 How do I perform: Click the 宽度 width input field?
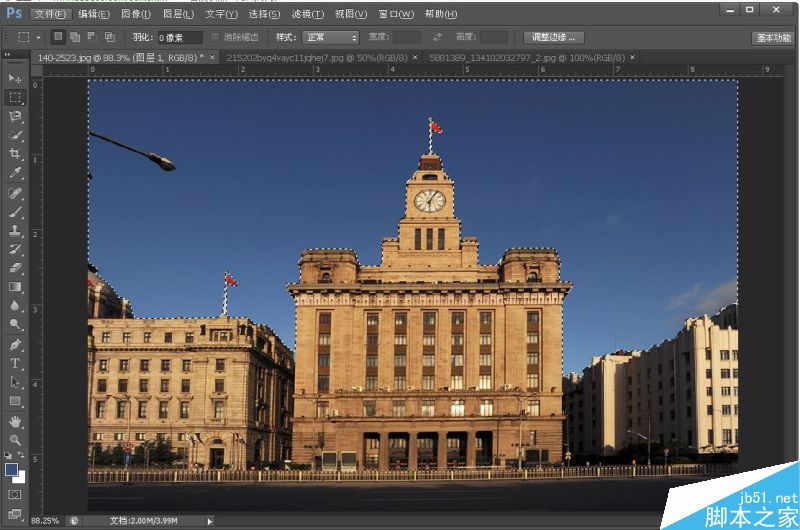[x=407, y=37]
